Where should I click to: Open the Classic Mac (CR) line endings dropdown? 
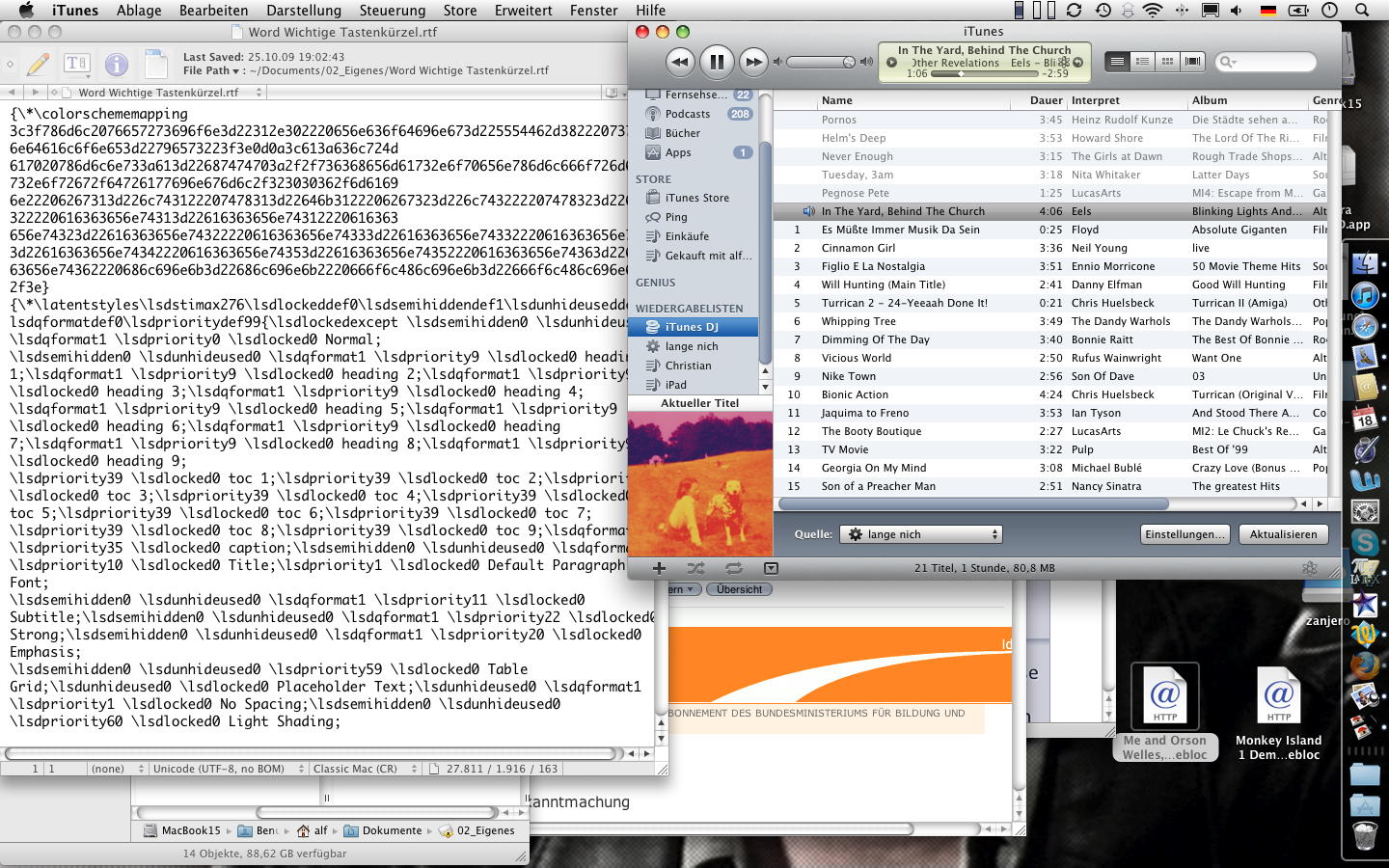pyautogui.click(x=364, y=769)
